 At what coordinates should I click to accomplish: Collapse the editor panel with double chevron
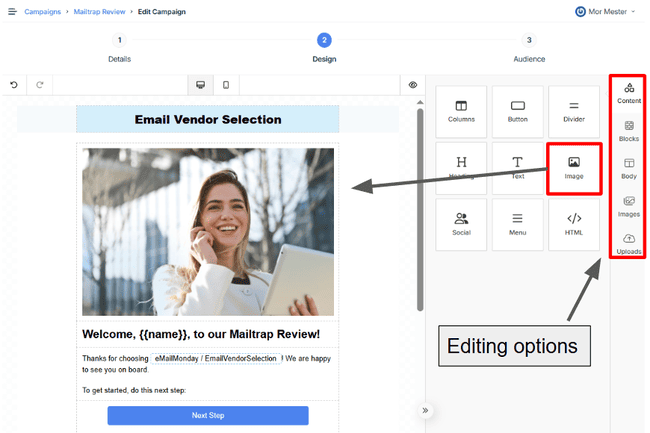point(425,411)
